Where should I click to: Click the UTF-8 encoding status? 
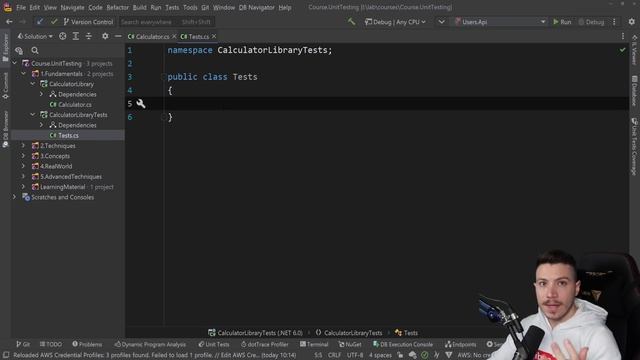[x=355, y=355]
